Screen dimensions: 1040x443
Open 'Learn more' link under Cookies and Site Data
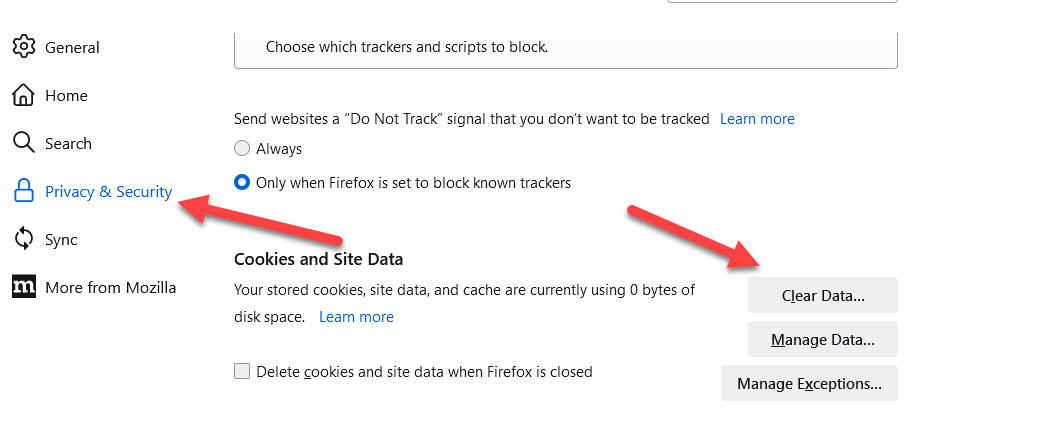356,317
